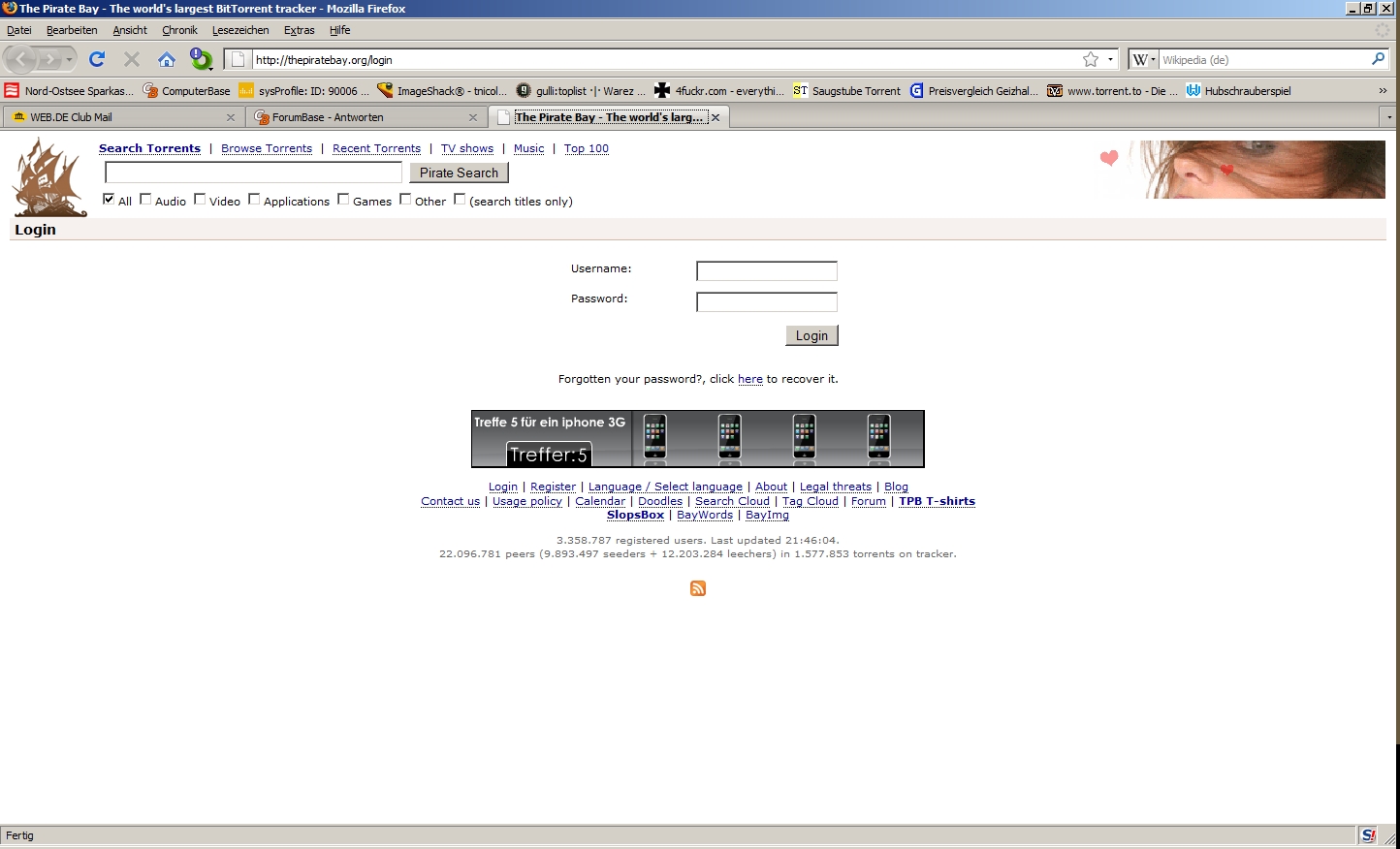Open the Lesezeichen menu
The image size is (1400, 849).
[240, 30]
